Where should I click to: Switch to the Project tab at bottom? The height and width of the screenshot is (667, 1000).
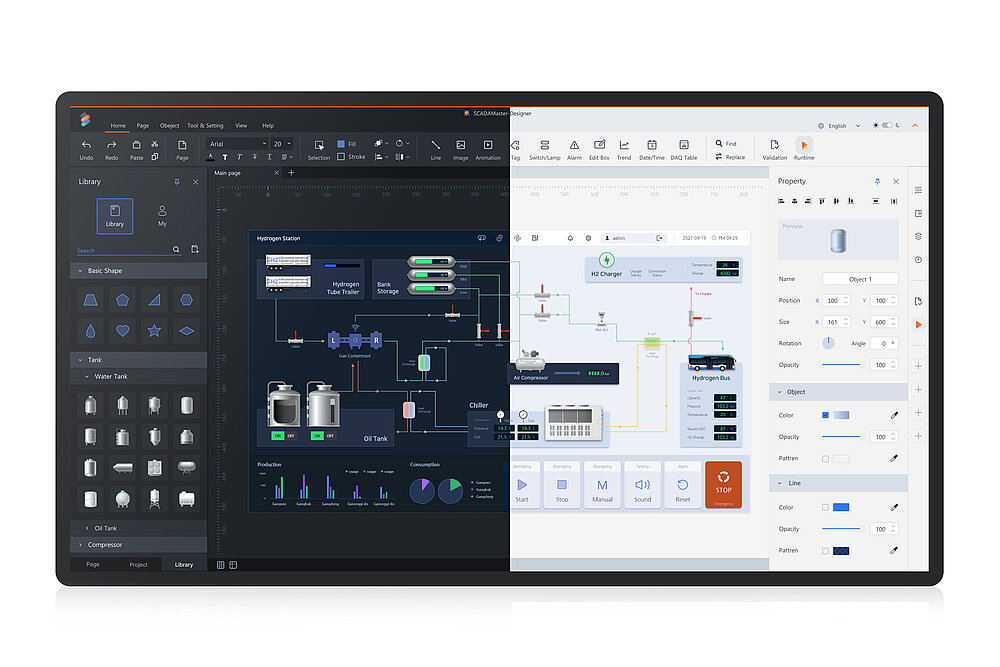click(138, 565)
